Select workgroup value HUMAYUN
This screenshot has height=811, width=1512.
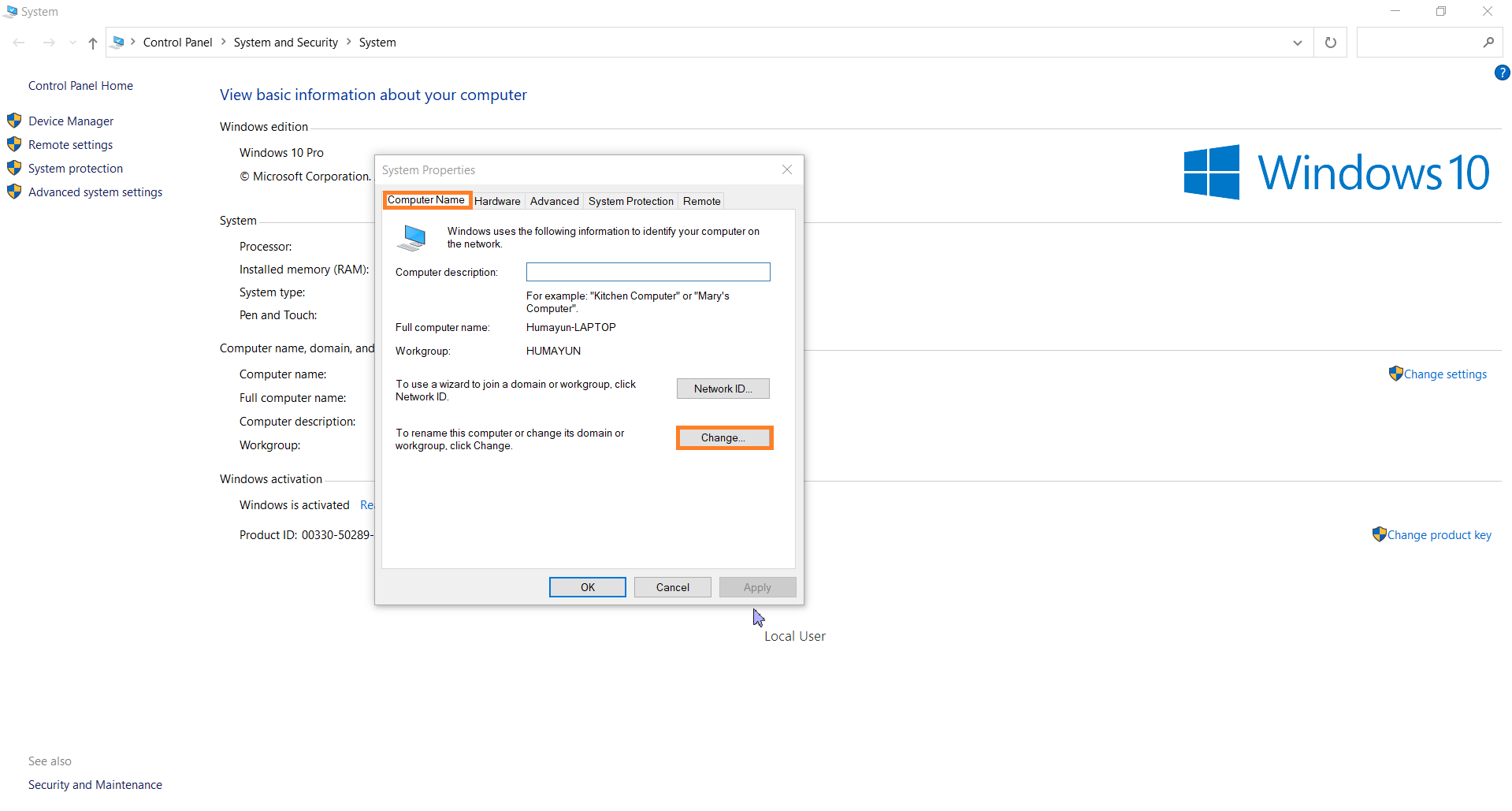click(553, 352)
